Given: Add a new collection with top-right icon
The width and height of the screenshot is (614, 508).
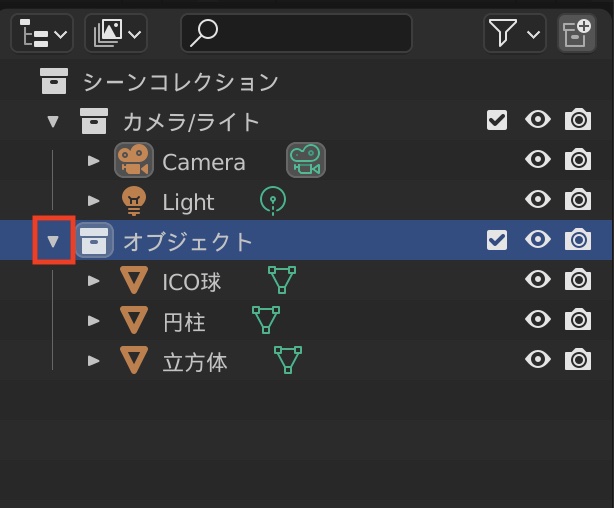Looking at the screenshot, I should coord(576,34).
